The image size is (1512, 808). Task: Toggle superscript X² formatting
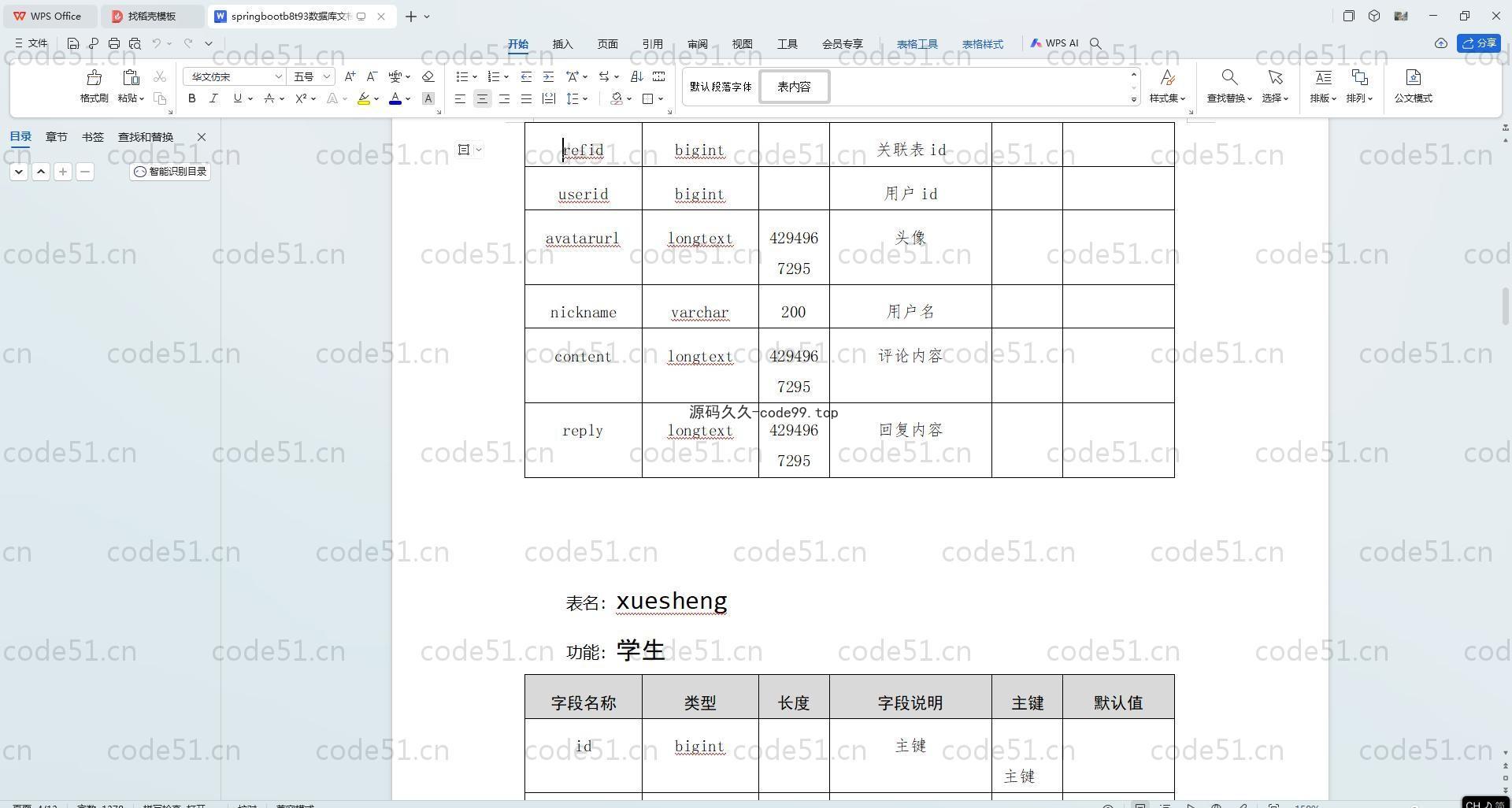point(301,98)
